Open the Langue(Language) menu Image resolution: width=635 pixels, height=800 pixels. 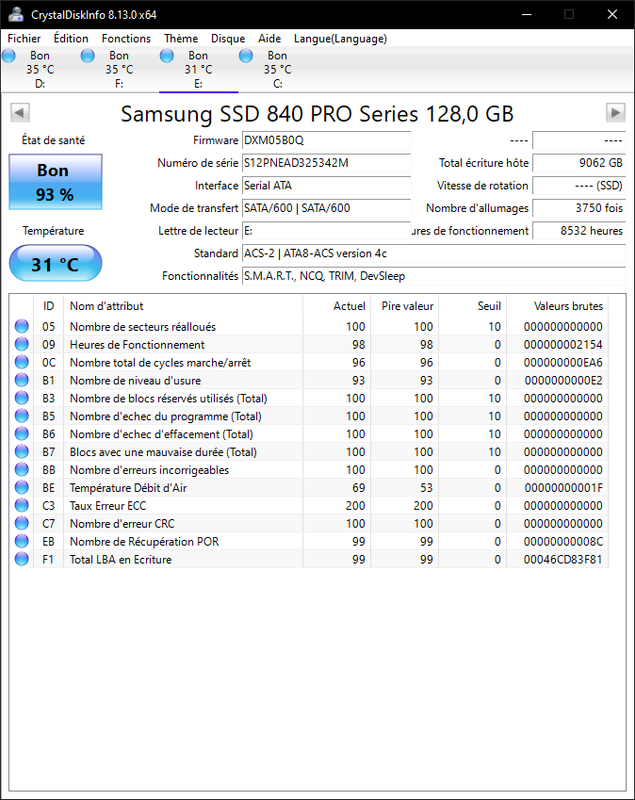340,38
